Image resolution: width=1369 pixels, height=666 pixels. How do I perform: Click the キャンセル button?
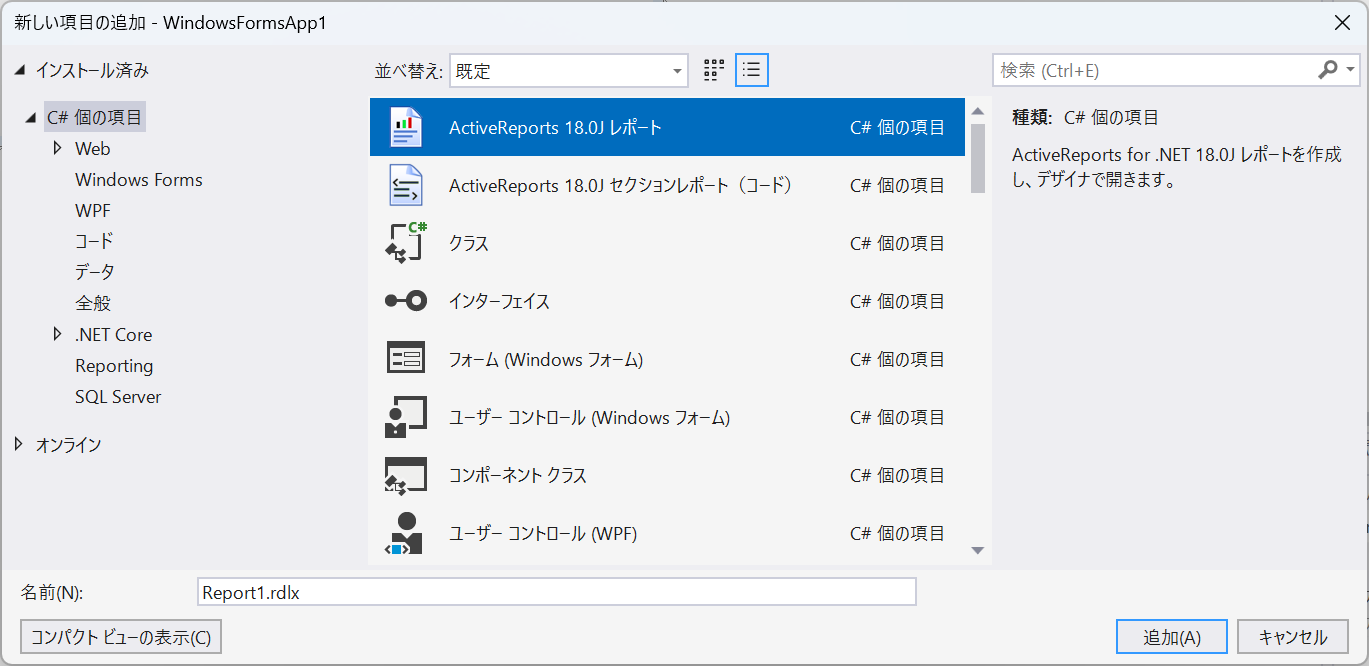pos(1293,637)
